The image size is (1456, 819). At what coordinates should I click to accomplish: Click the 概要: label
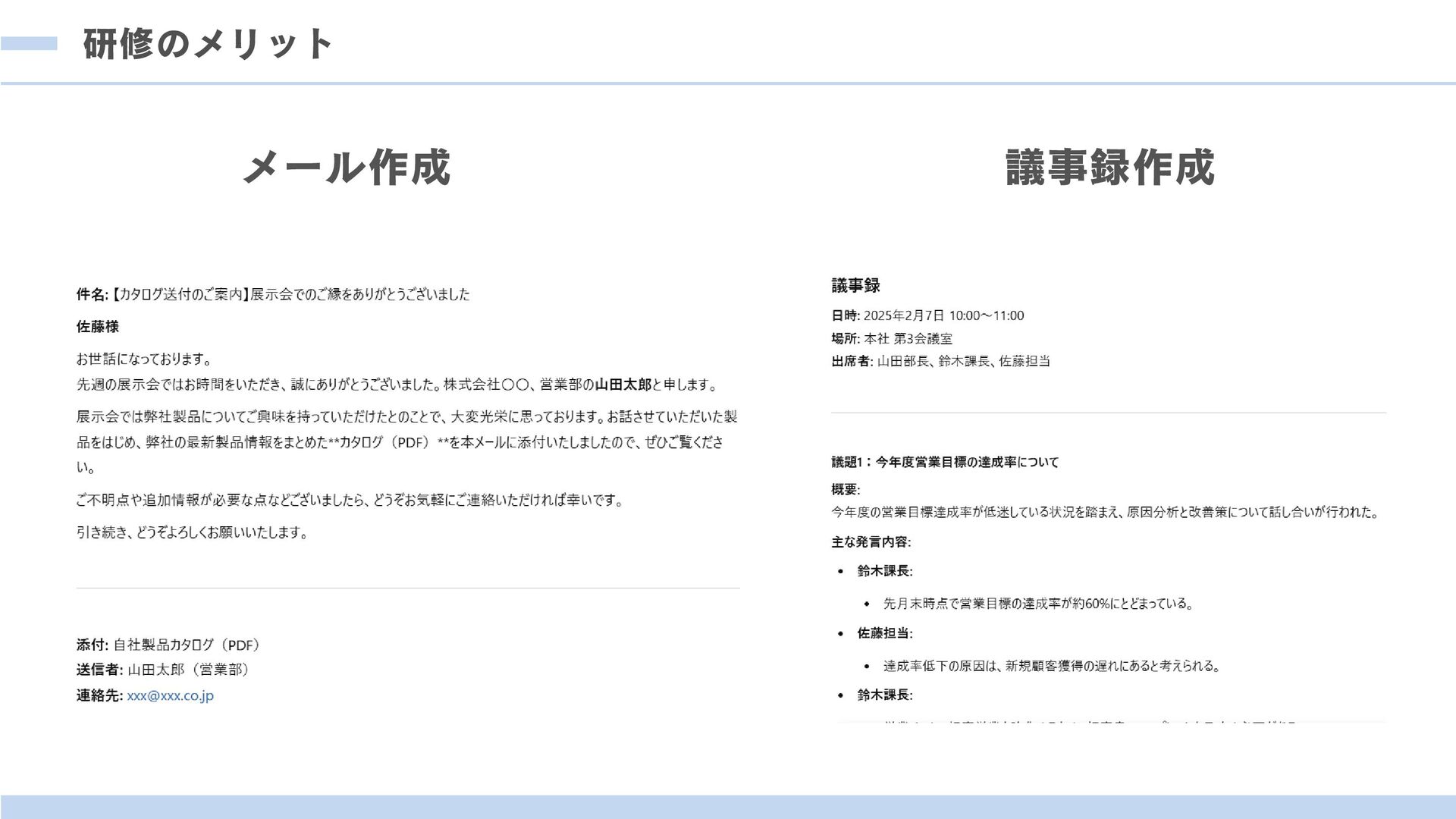pyautogui.click(x=846, y=489)
